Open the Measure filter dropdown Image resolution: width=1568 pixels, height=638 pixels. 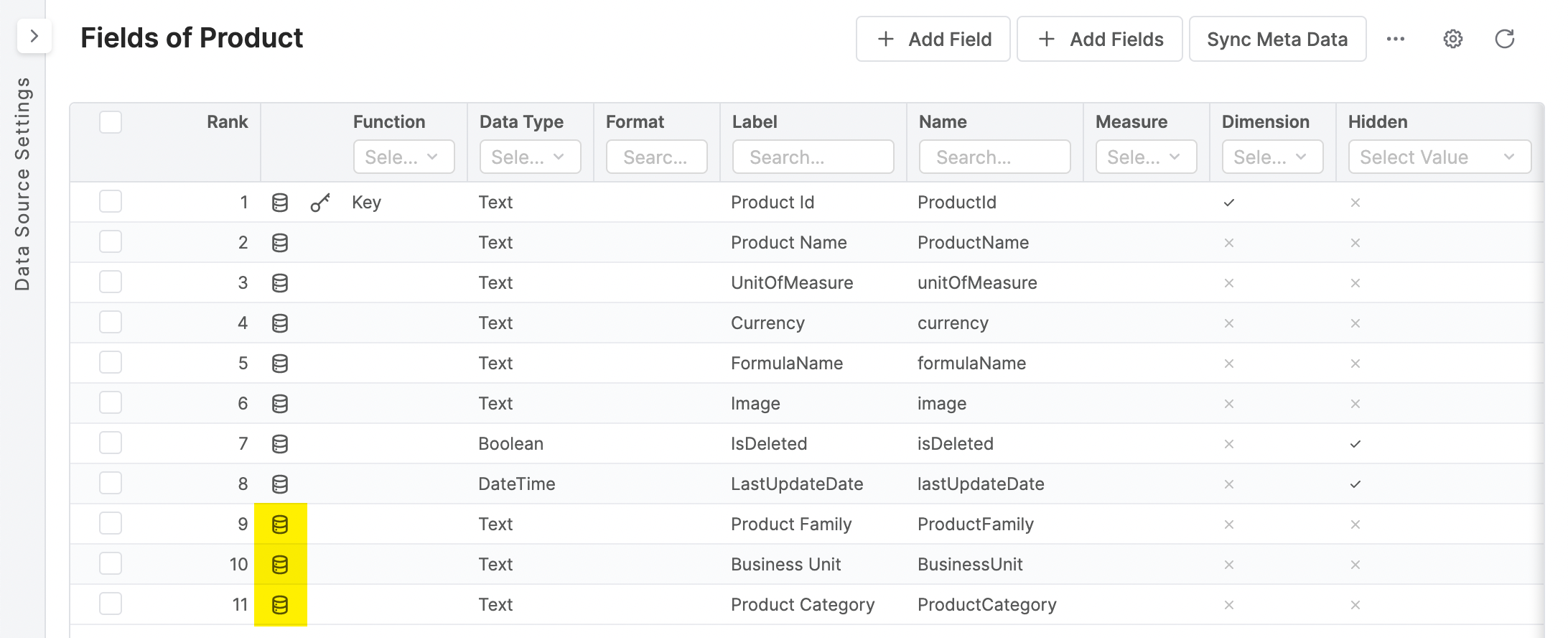click(1147, 157)
